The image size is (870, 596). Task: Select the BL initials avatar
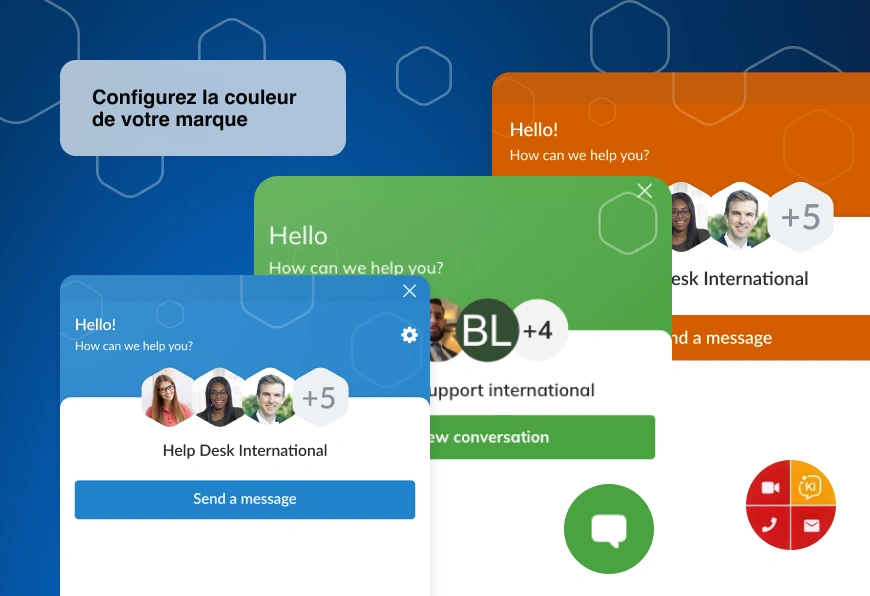(488, 330)
